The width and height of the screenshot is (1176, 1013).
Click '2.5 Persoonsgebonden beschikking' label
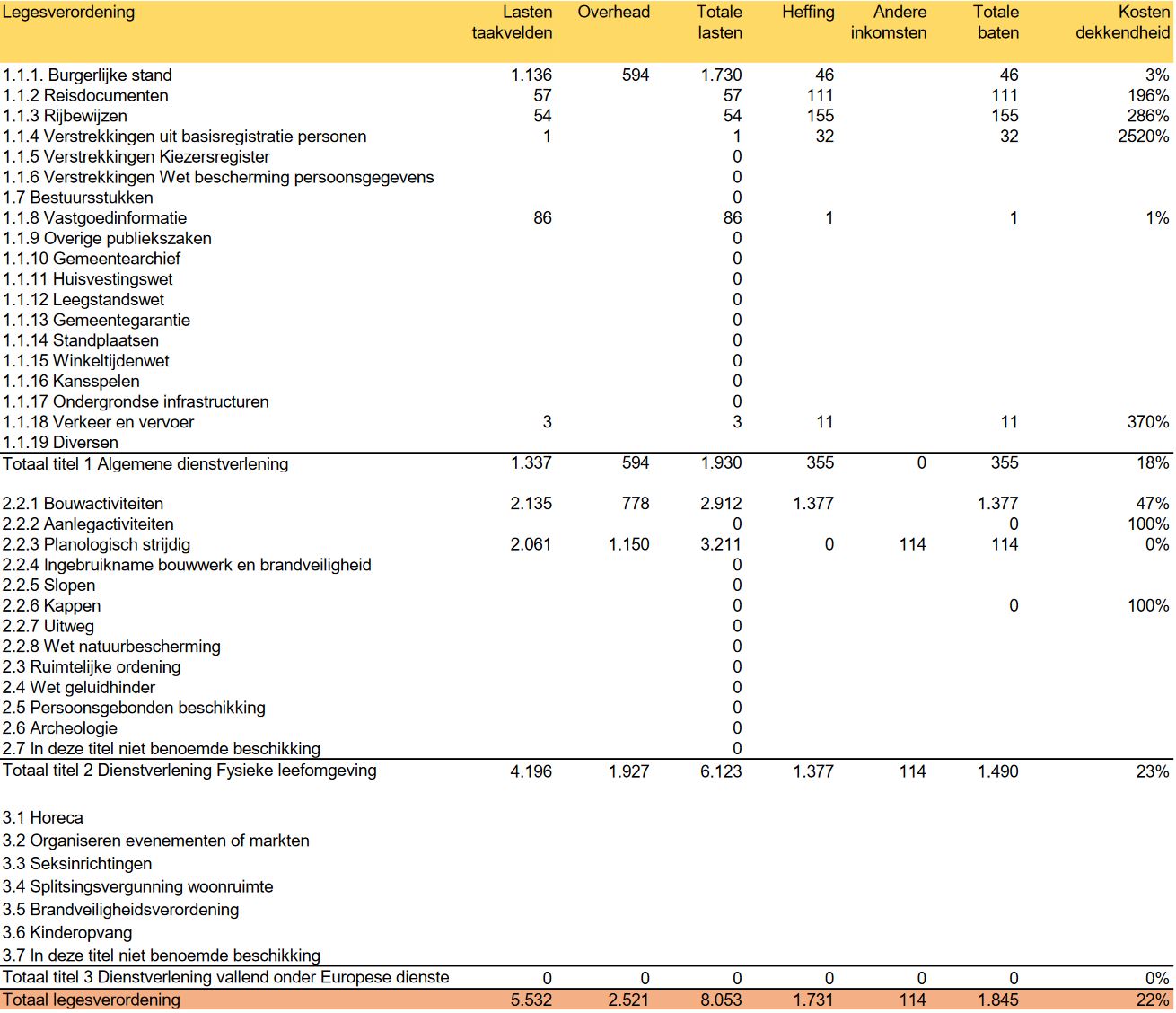134,709
